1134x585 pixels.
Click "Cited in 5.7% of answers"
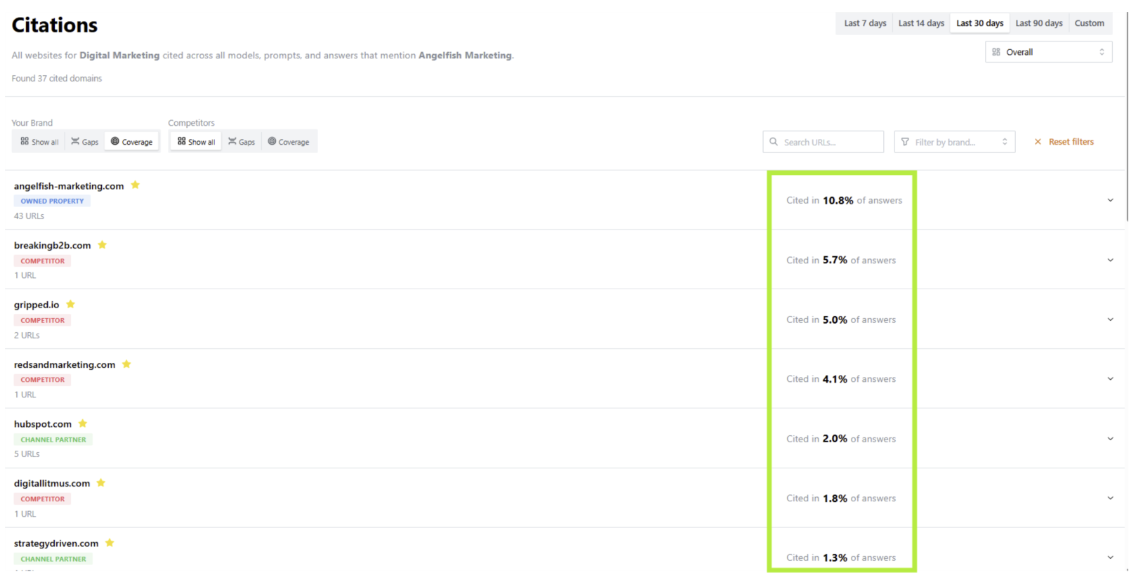(x=841, y=260)
